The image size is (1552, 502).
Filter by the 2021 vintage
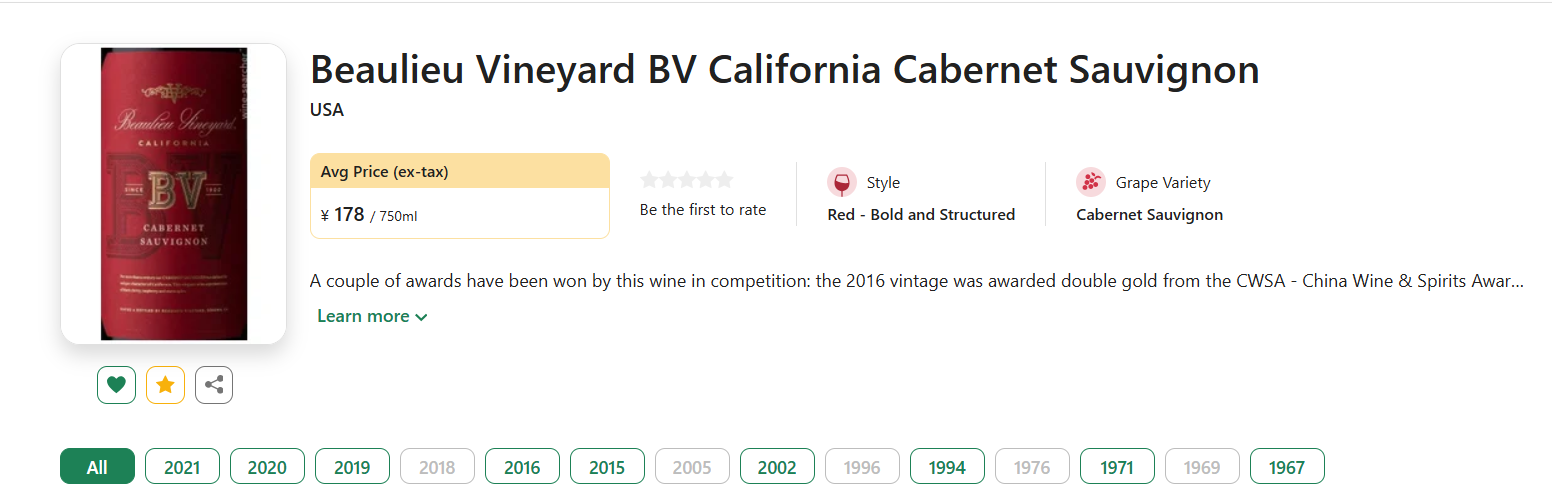click(182, 467)
